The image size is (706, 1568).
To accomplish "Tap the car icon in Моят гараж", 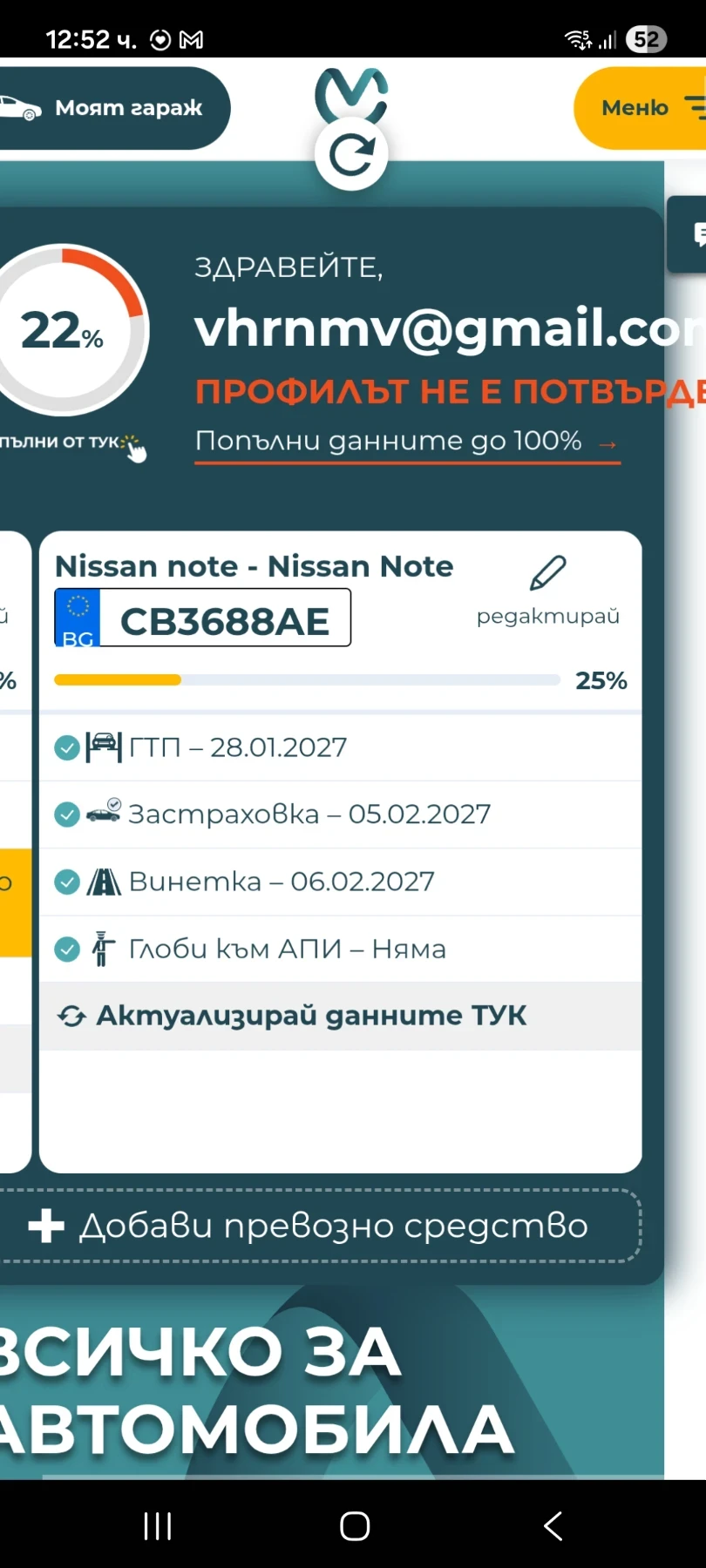I will coord(20,109).
